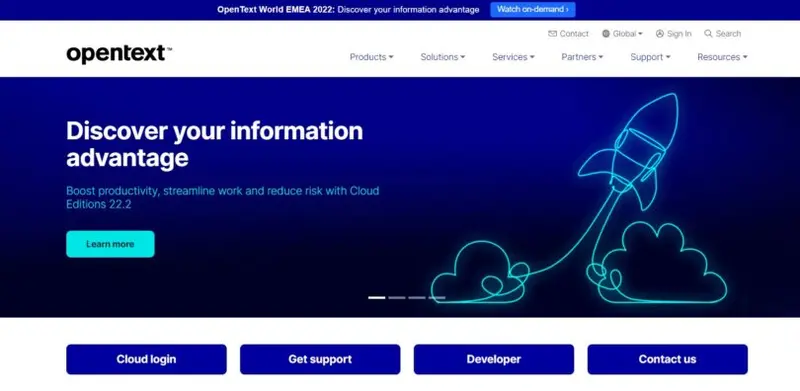
Task: Open the Contact link in top bar
Action: click(568, 34)
